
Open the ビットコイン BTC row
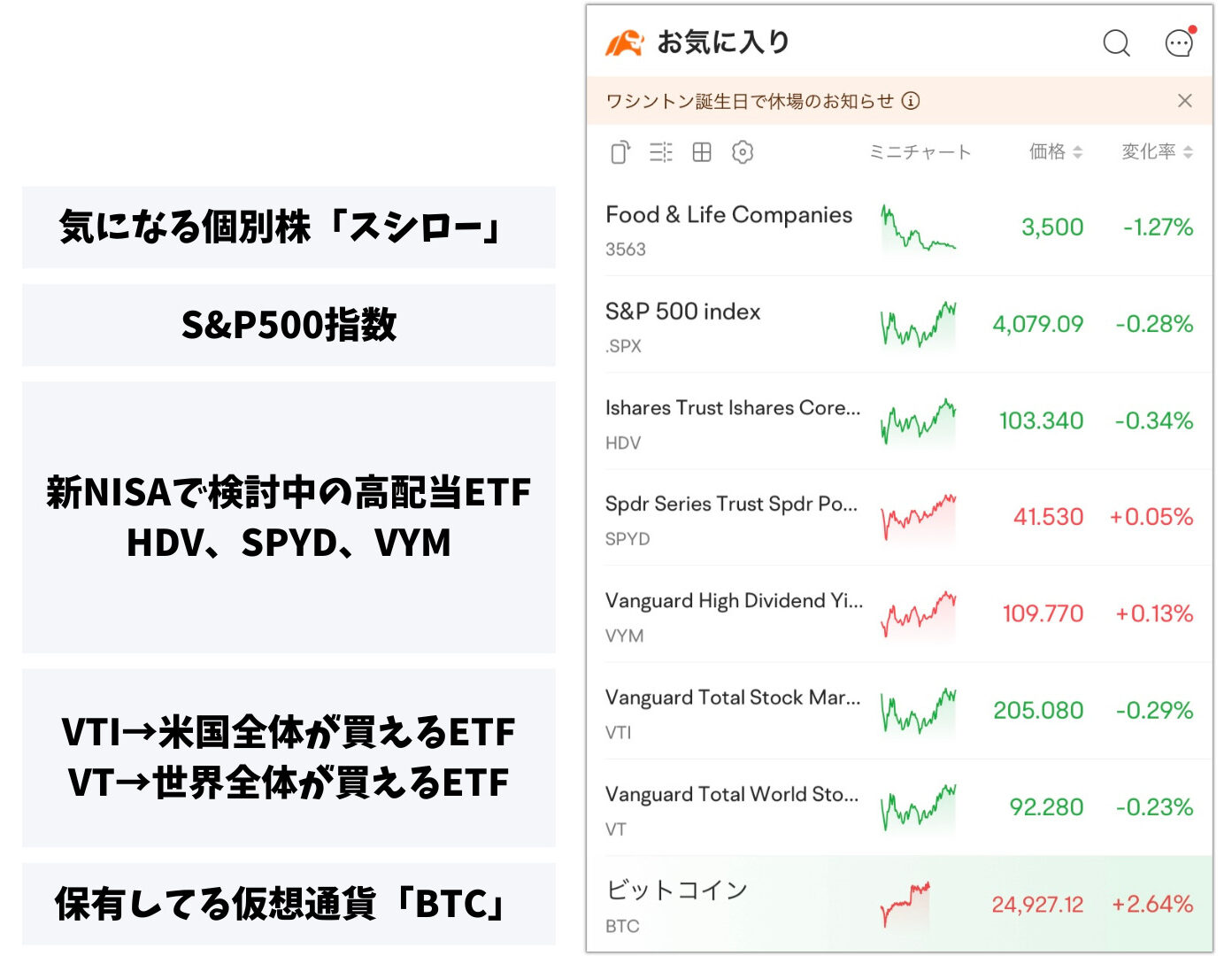click(899, 904)
